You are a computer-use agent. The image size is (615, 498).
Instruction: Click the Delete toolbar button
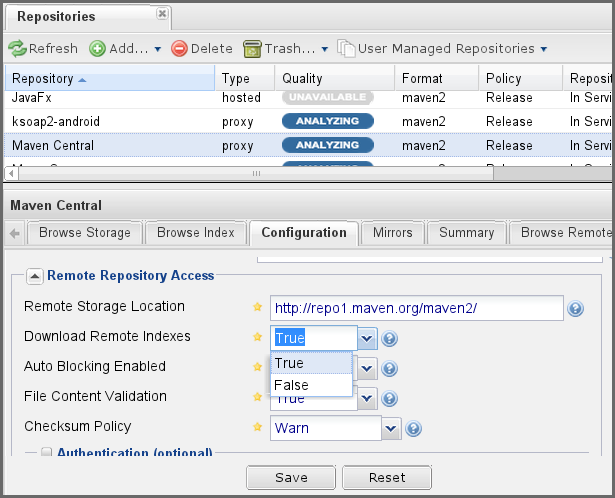[202, 49]
